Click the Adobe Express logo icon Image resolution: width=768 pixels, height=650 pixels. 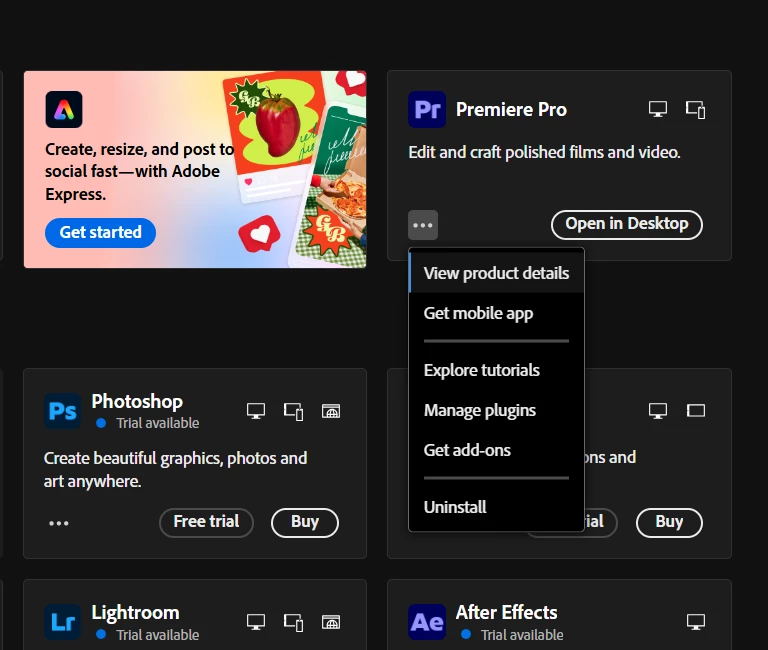point(64,109)
